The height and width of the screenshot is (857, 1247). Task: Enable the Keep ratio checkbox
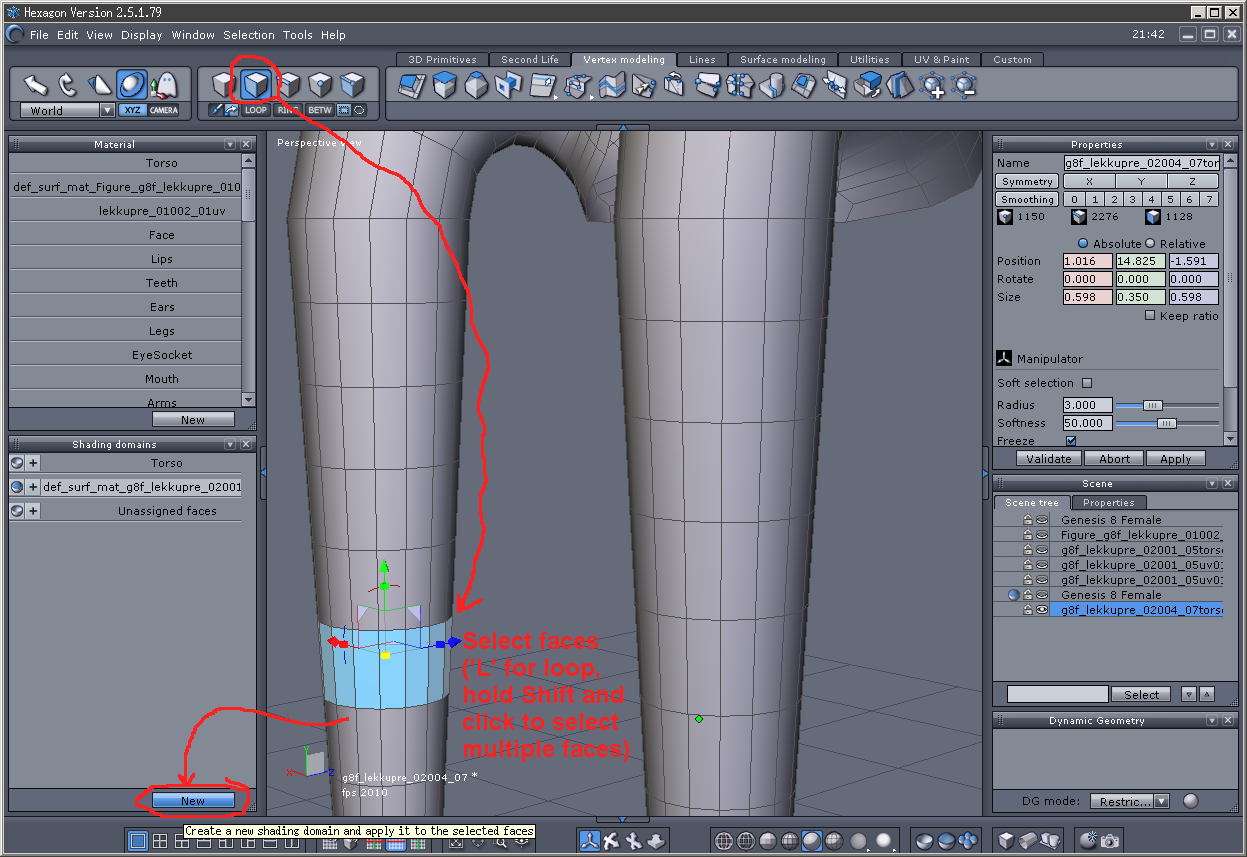point(1150,316)
